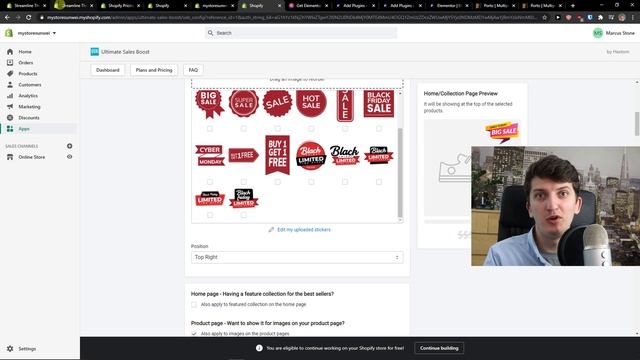Click Continue building button
The width and height of the screenshot is (640, 360).
point(439,348)
